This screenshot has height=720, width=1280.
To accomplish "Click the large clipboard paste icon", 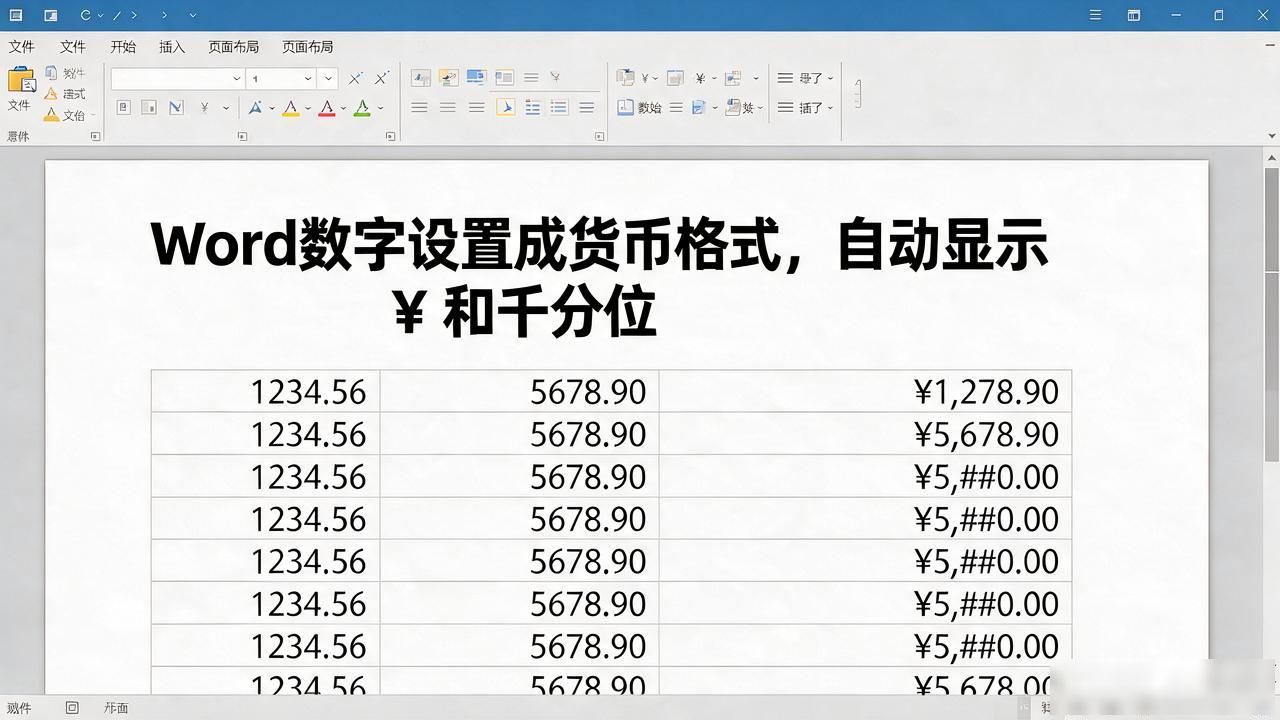I will pyautogui.click(x=20, y=80).
